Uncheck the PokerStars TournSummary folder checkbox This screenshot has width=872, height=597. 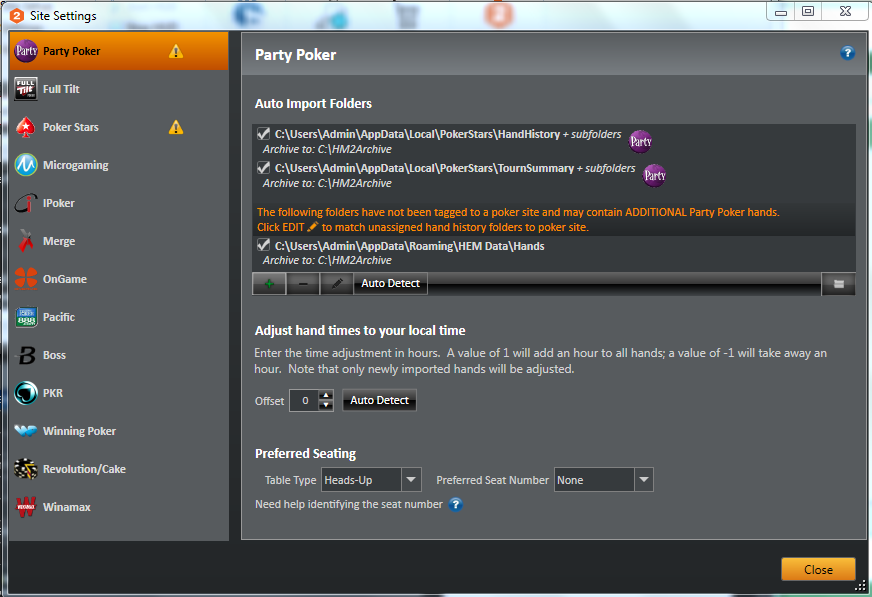[264, 168]
